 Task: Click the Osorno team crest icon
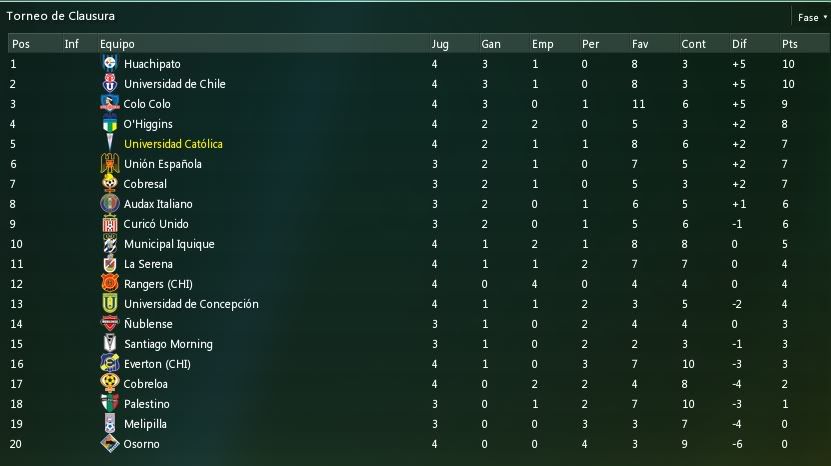click(110, 444)
